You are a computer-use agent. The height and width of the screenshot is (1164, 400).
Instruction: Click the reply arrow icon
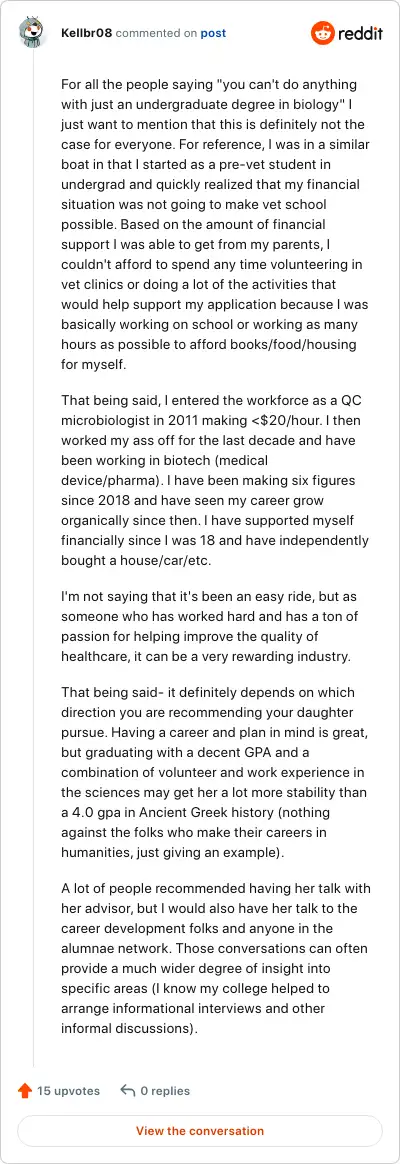[x=128, y=1091]
